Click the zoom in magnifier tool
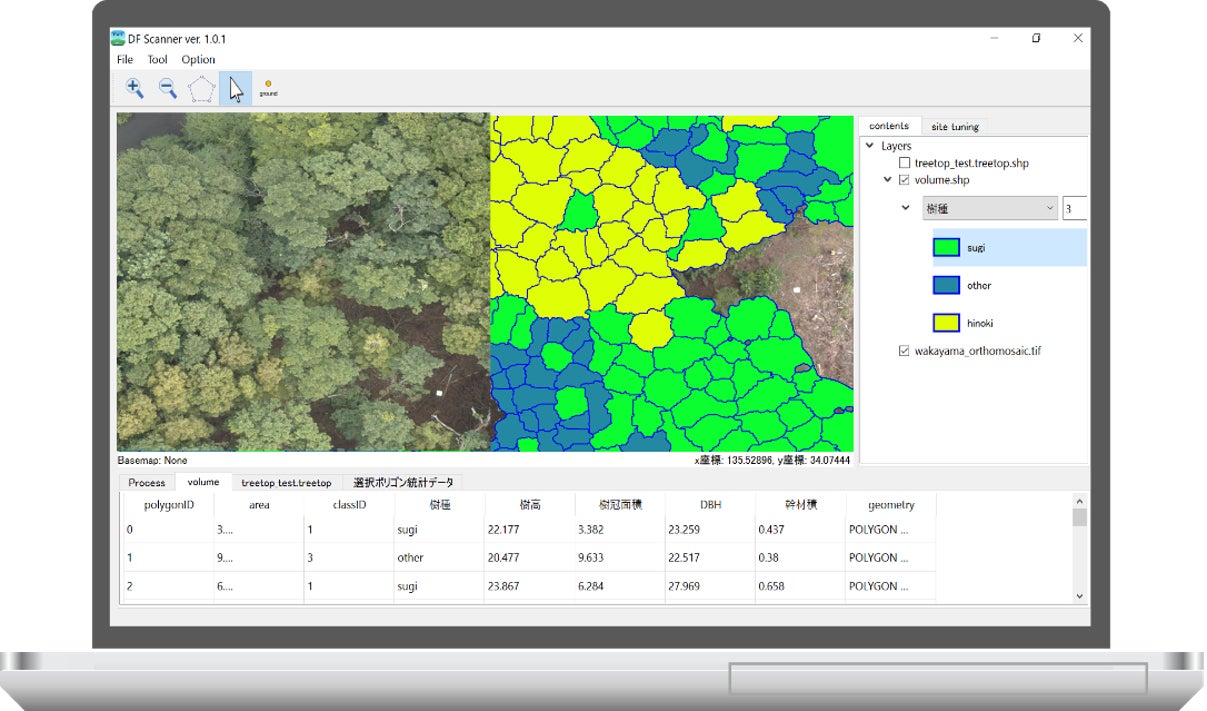The image size is (1207, 711). (134, 89)
